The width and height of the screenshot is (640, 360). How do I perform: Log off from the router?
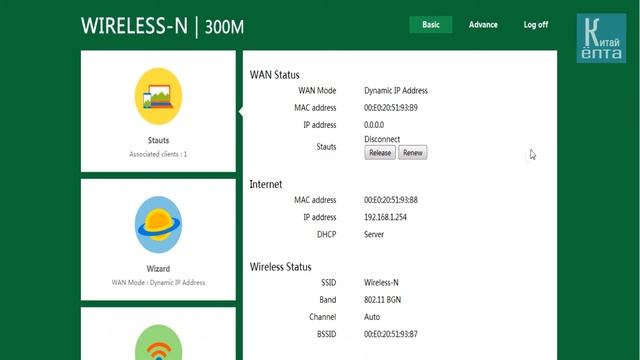pos(536,24)
